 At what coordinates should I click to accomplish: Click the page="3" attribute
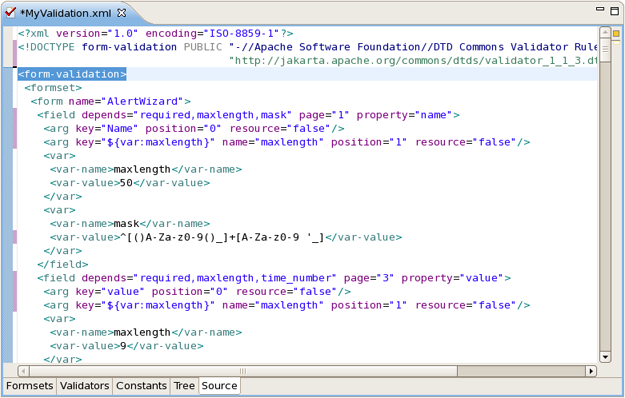click(369, 278)
